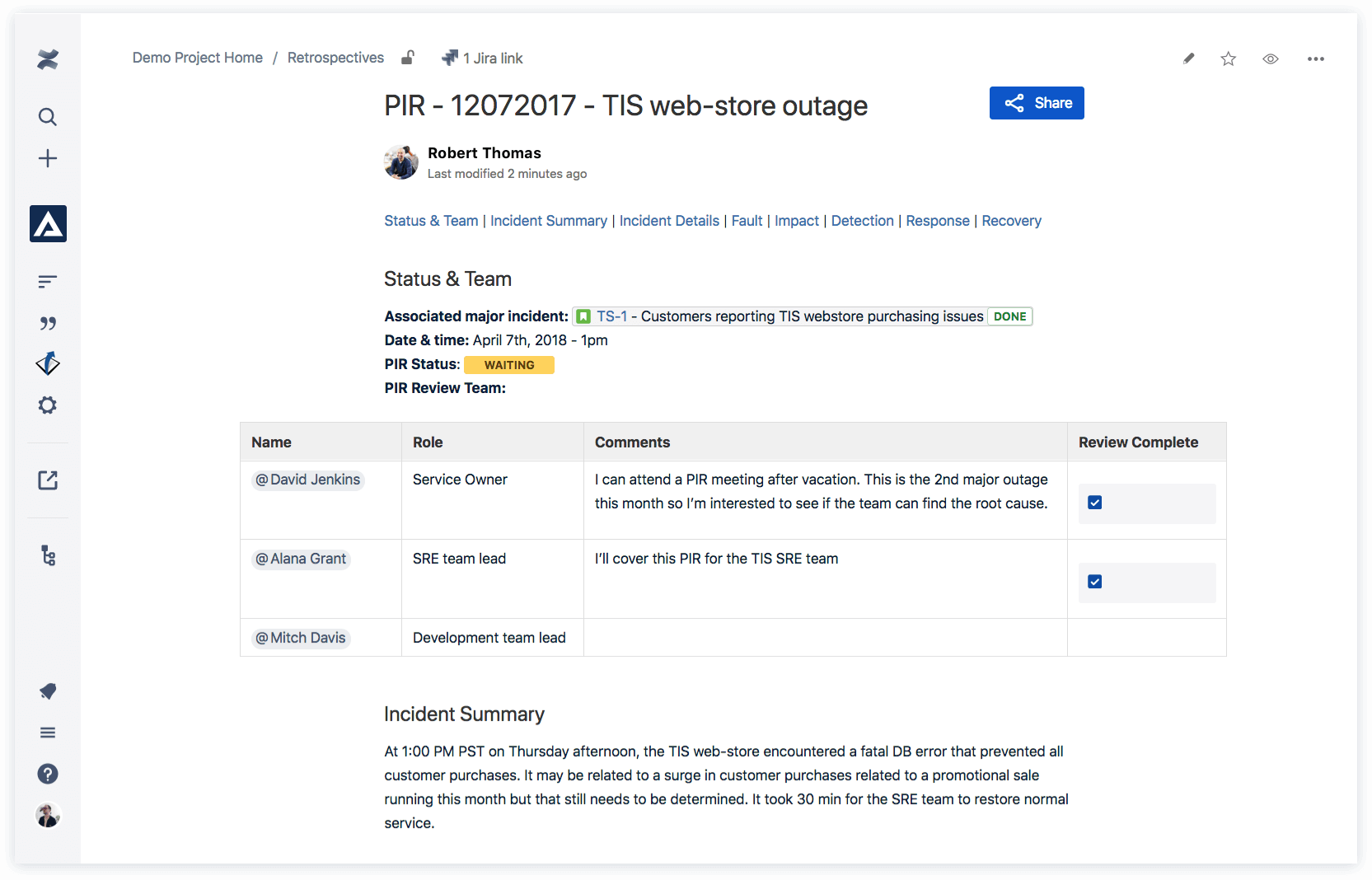Uncheck Alana Grant's Review Complete checkbox

click(1094, 581)
